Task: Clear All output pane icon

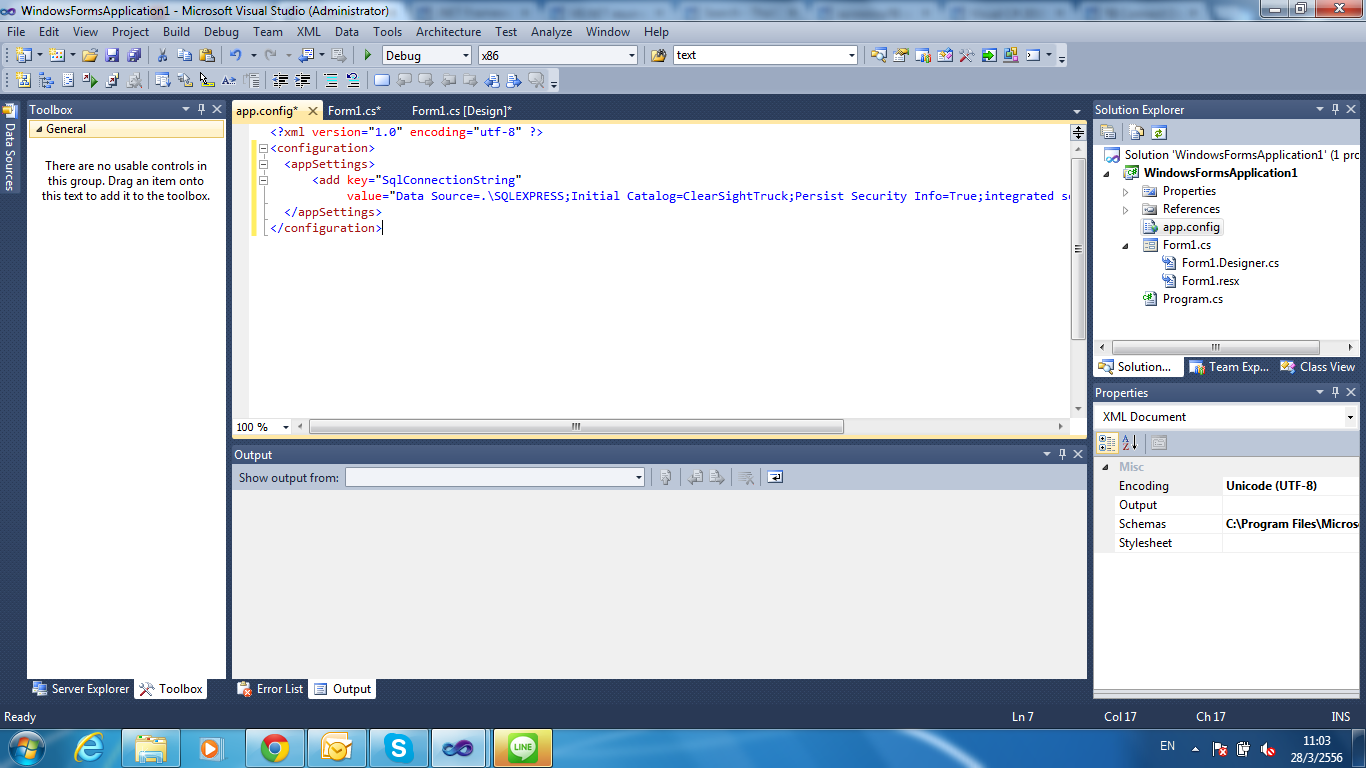Action: 745,477
